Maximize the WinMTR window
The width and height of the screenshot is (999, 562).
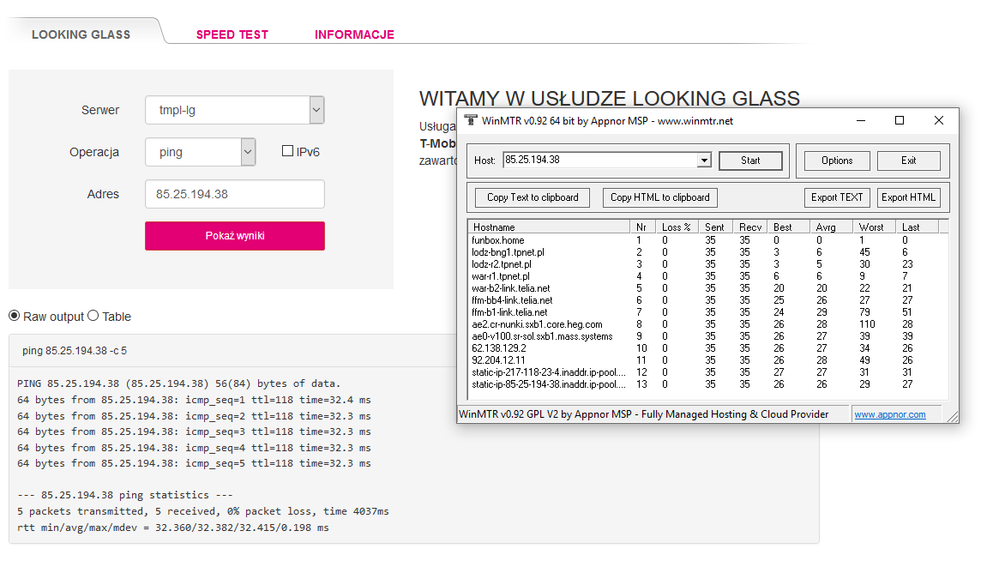899,121
